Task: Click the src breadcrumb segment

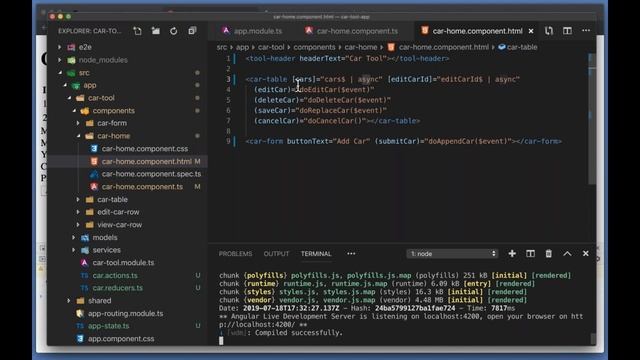Action: coord(222,47)
